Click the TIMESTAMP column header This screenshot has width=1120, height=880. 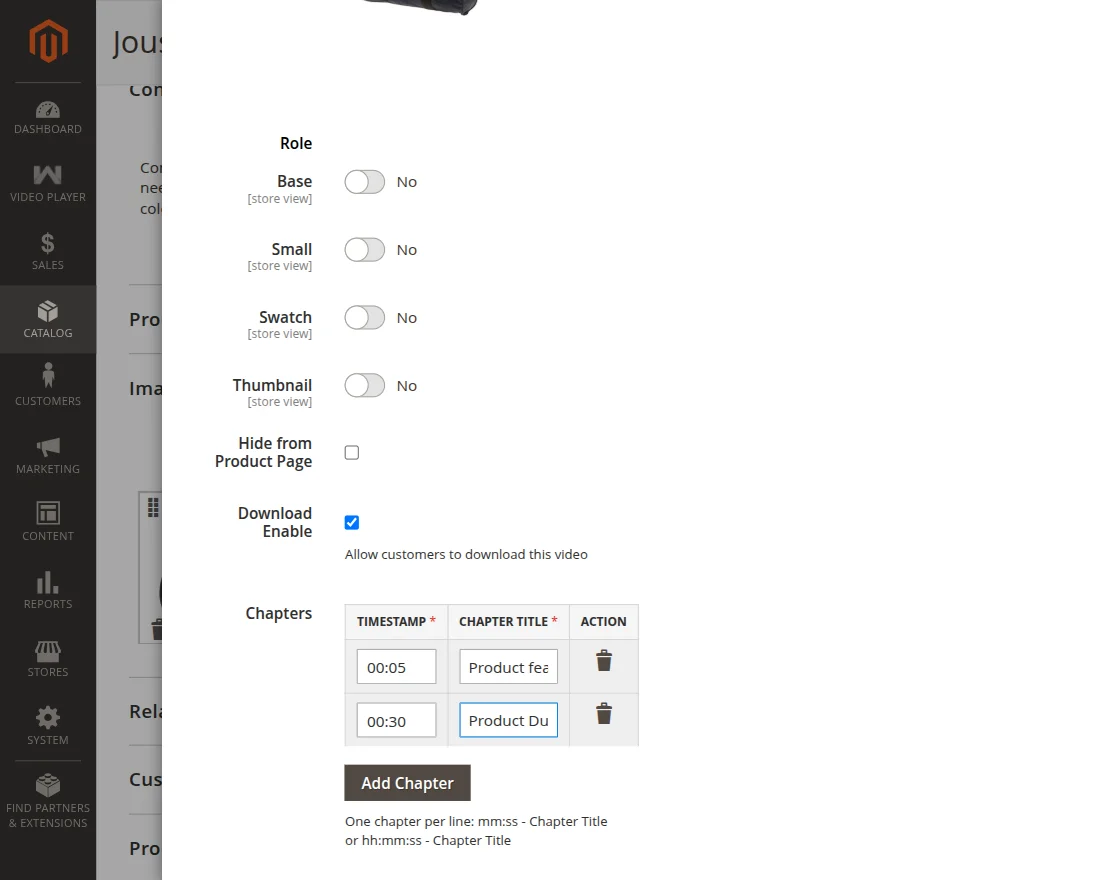(x=396, y=621)
